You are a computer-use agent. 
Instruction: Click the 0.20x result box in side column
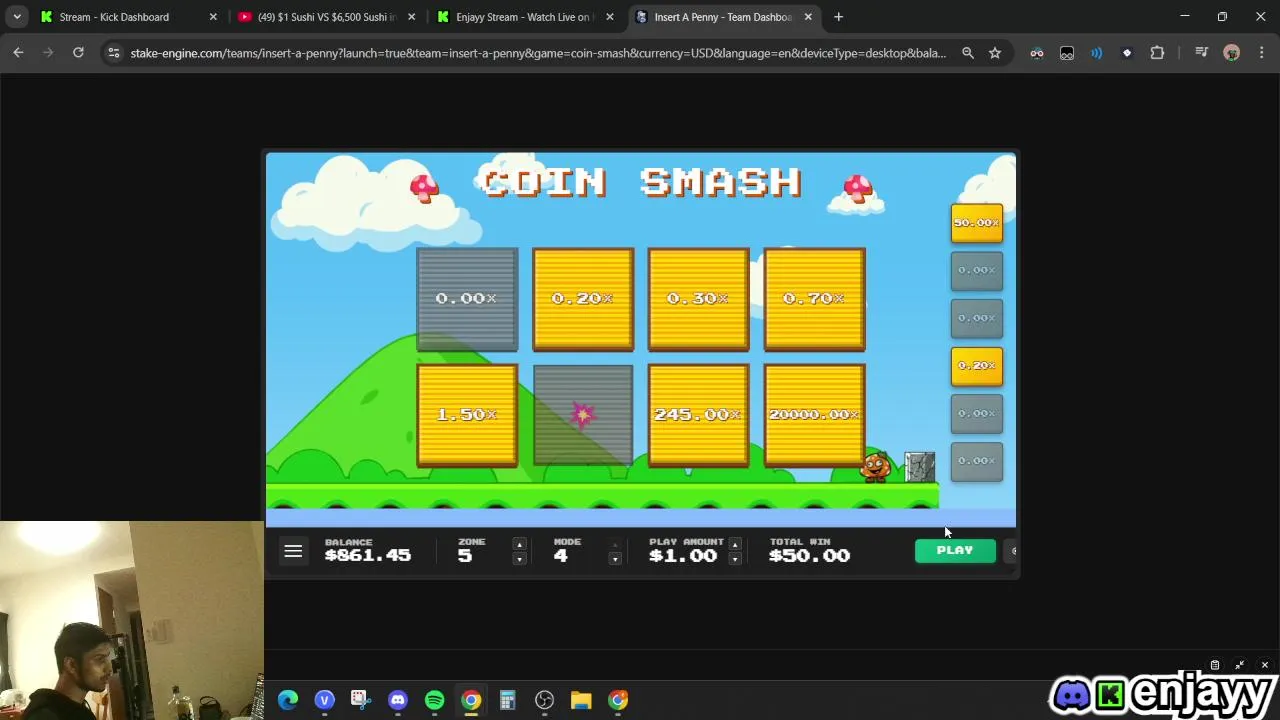click(977, 366)
